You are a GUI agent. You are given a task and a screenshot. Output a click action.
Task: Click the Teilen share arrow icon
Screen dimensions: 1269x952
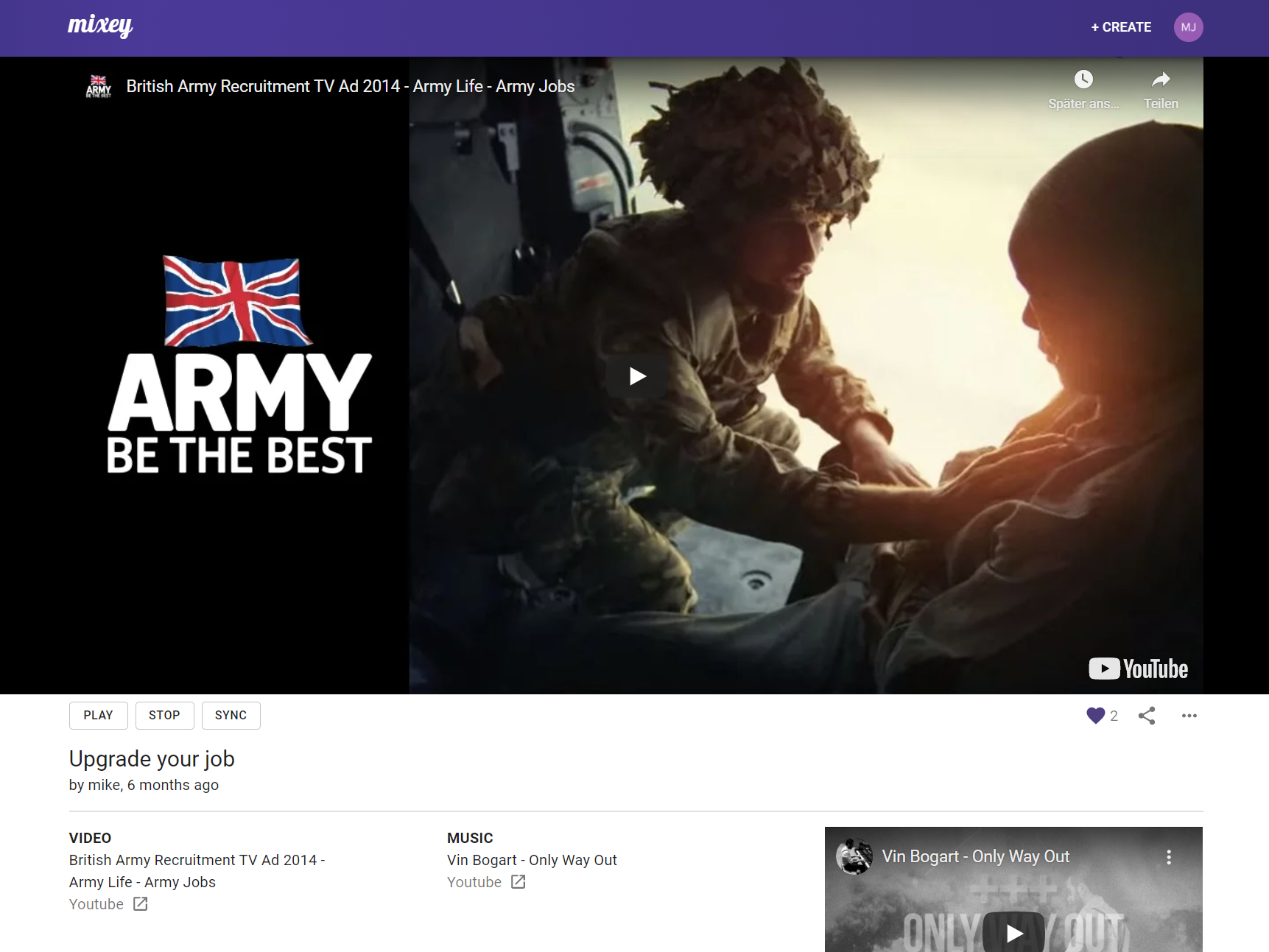click(1161, 80)
